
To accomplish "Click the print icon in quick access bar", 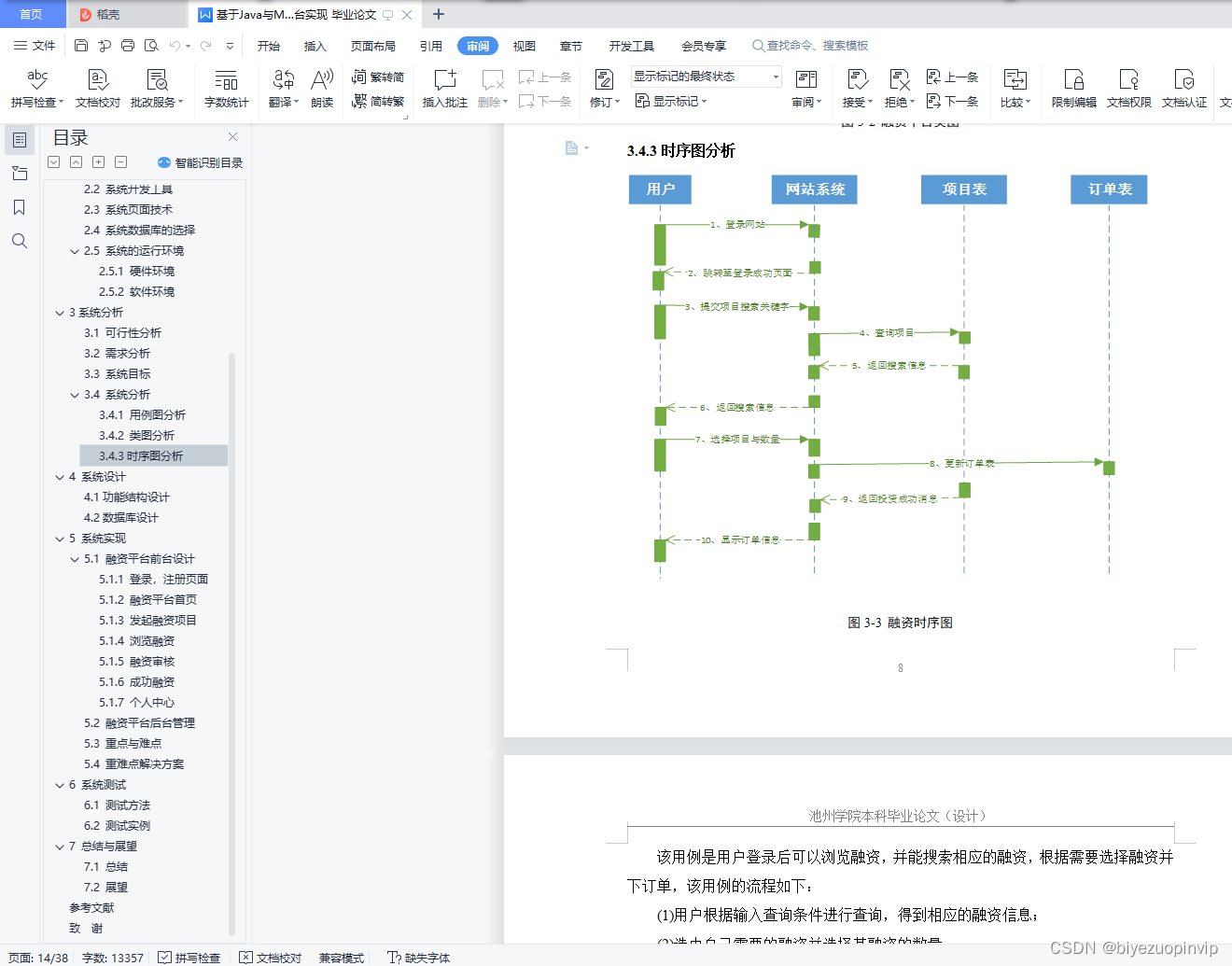I will click(x=128, y=45).
